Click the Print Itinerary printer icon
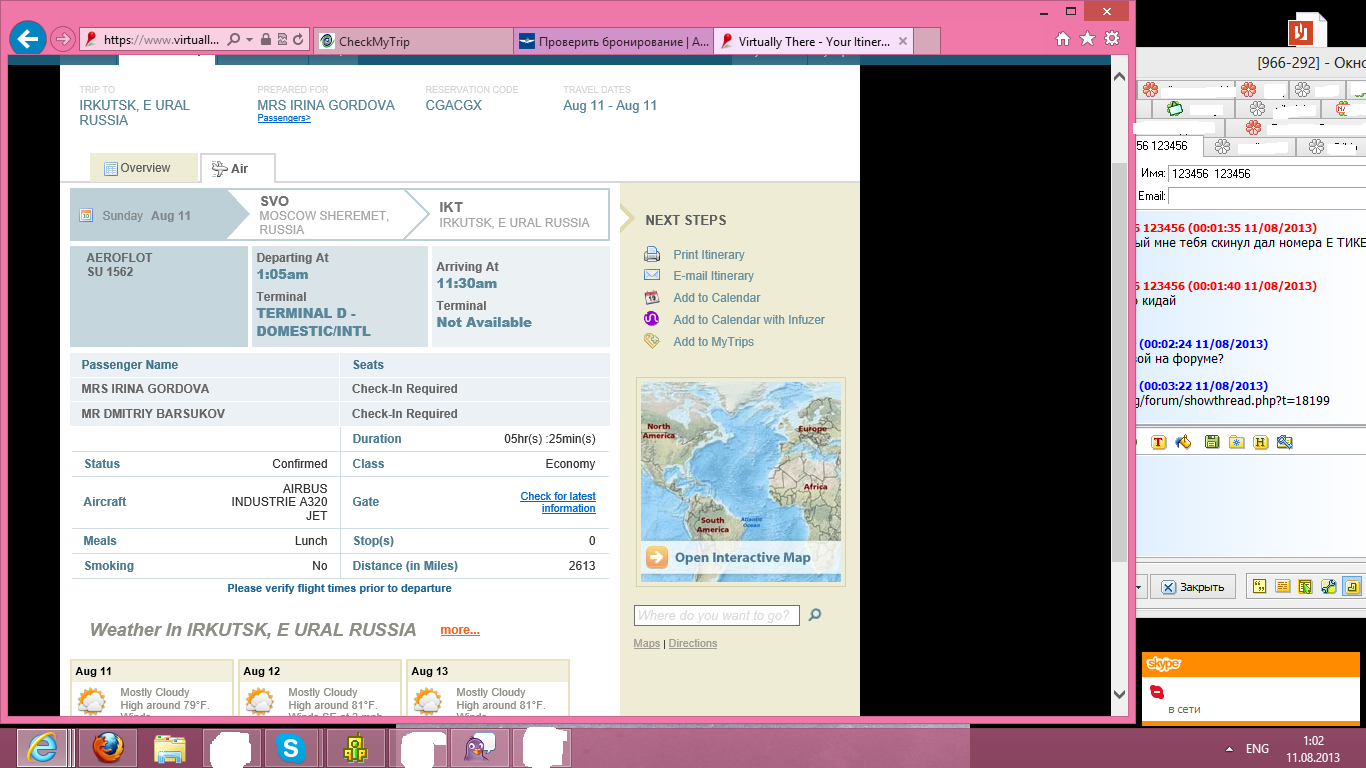Screen dimensions: 1366x768 [x=652, y=254]
